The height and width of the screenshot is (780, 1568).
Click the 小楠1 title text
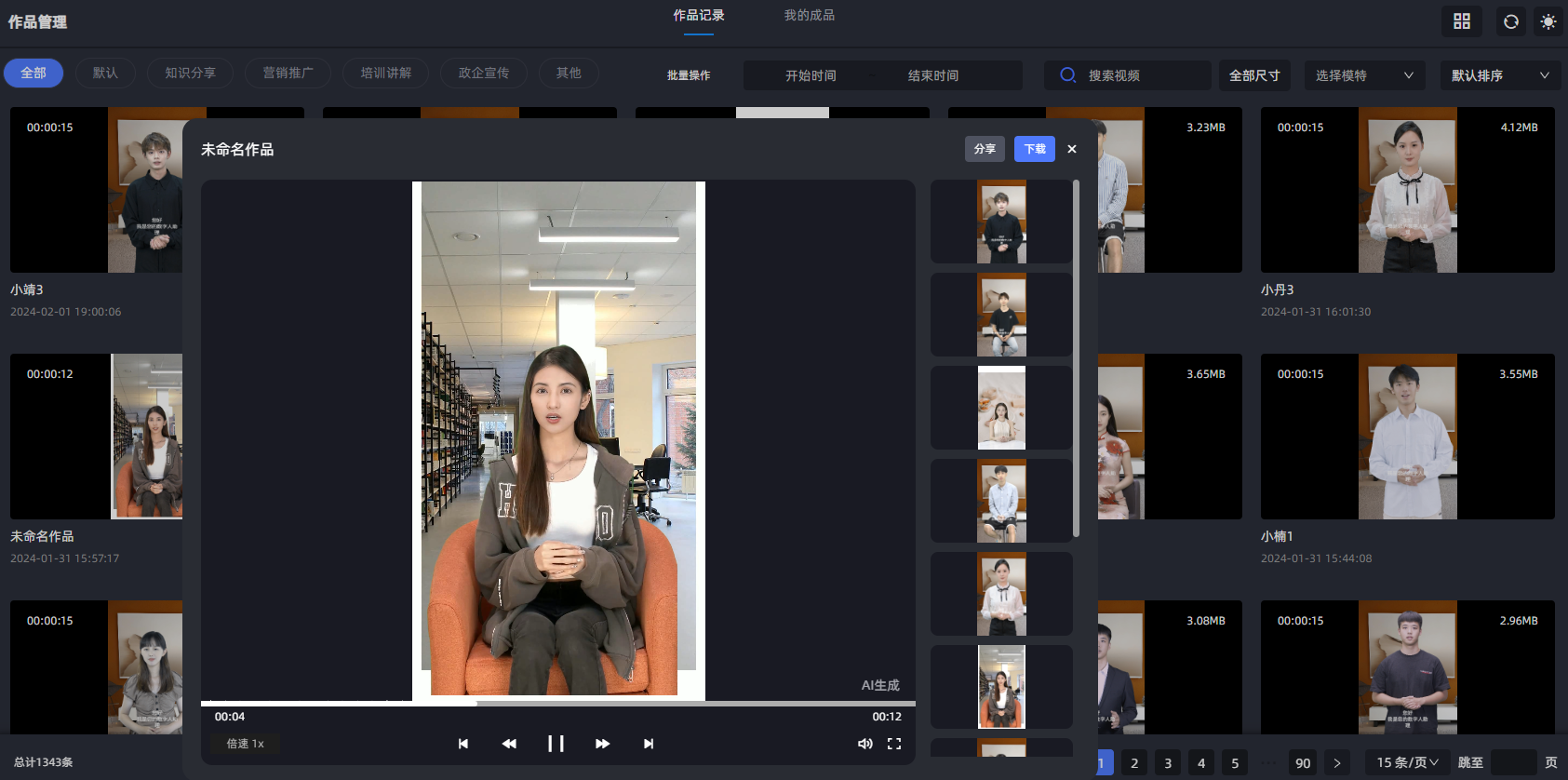[x=1277, y=537]
